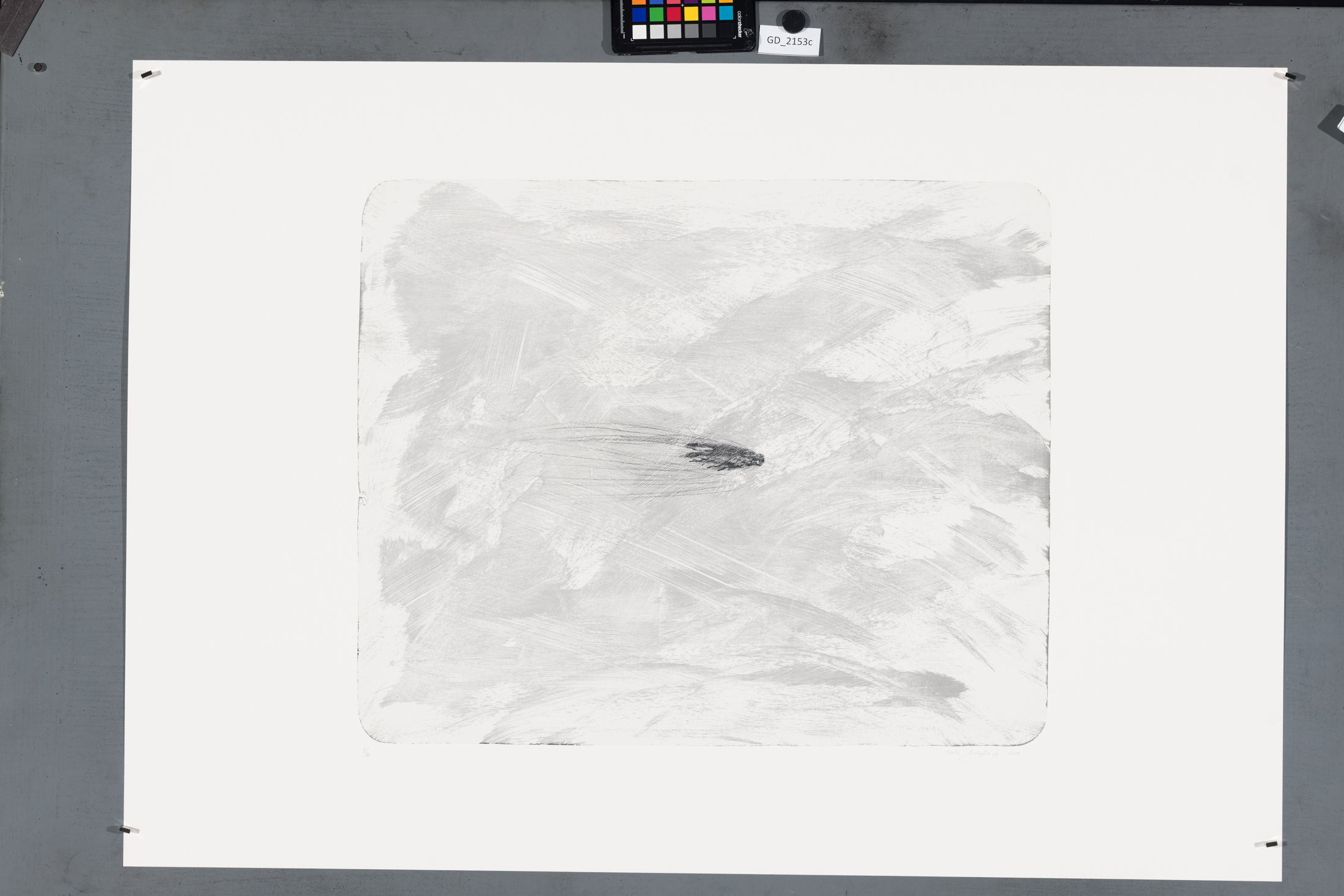Select the magenta colorchecker patch

(x=709, y=13)
